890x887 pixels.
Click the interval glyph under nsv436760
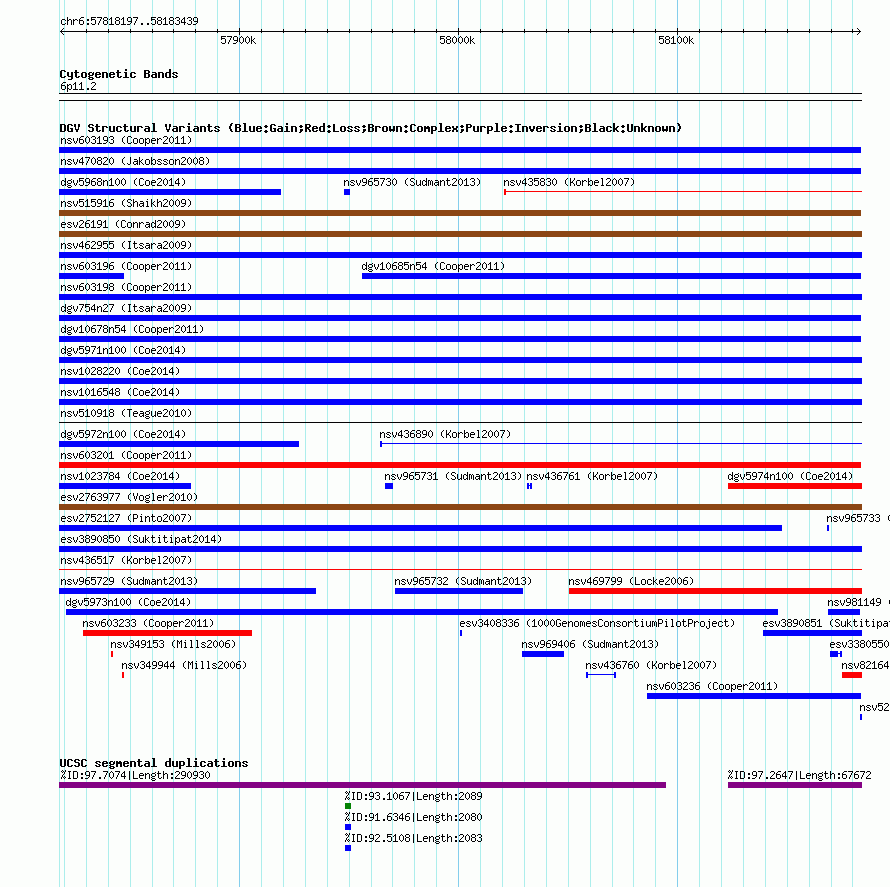tap(601, 675)
